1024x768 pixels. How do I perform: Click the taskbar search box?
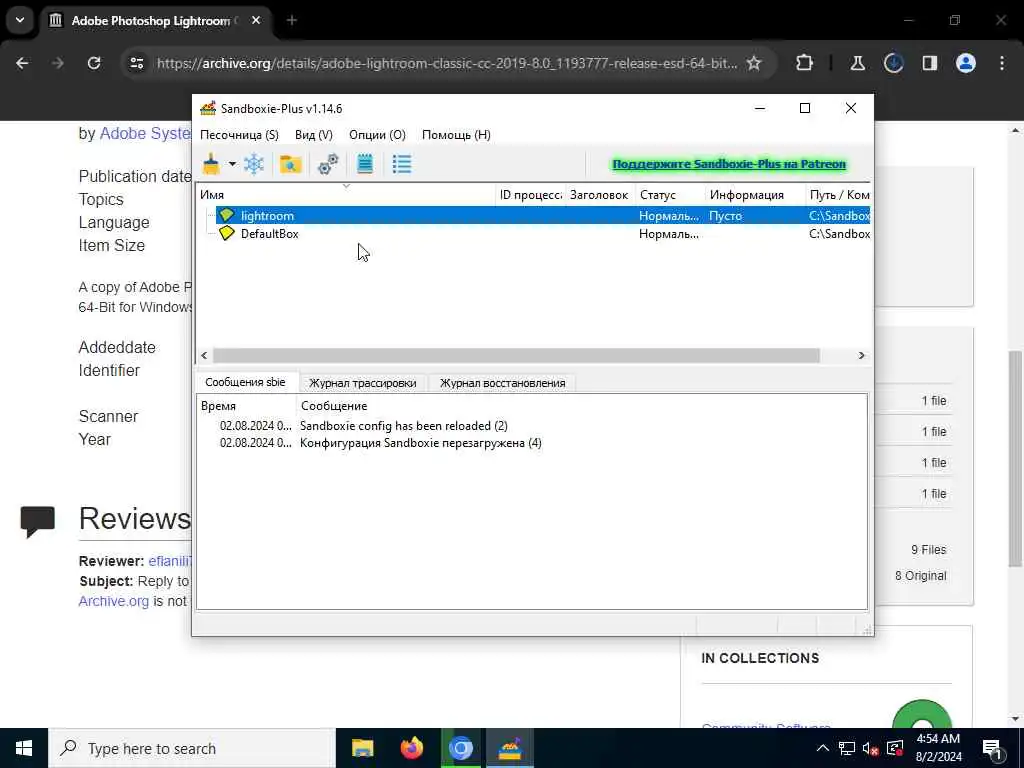(192, 748)
